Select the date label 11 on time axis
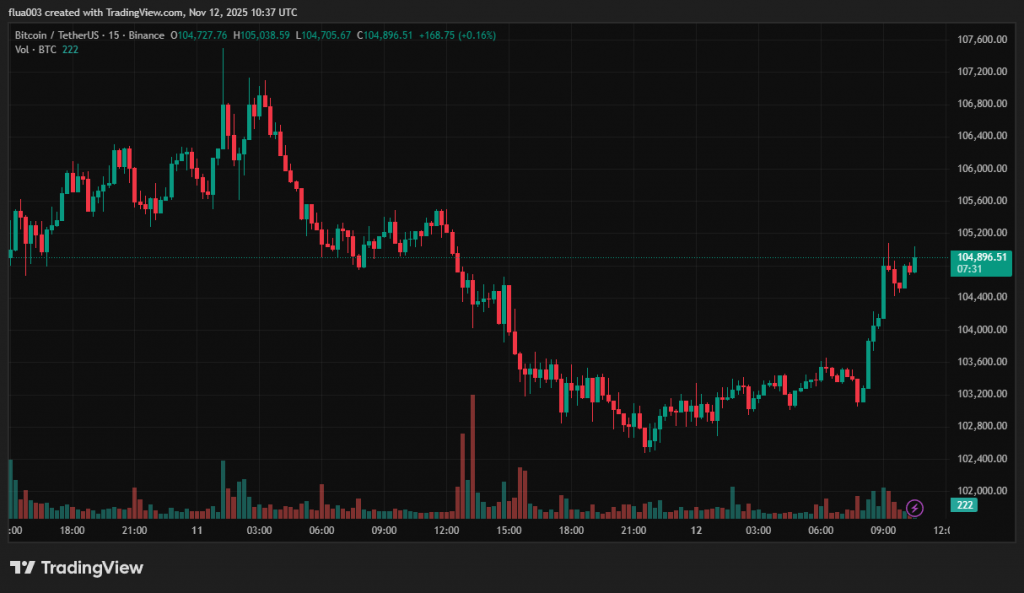The height and width of the screenshot is (593, 1024). pyautogui.click(x=197, y=530)
